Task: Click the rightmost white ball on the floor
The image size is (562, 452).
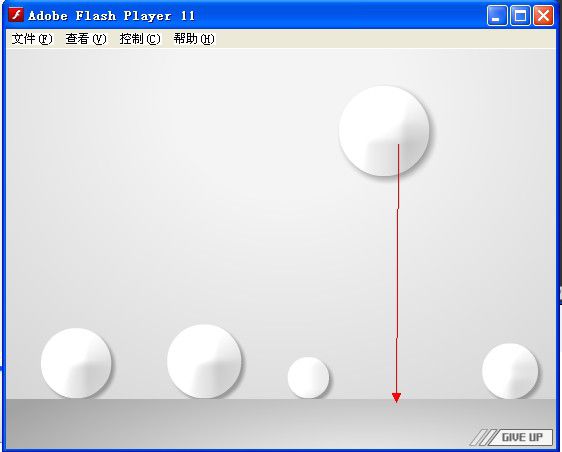Action: click(x=510, y=371)
